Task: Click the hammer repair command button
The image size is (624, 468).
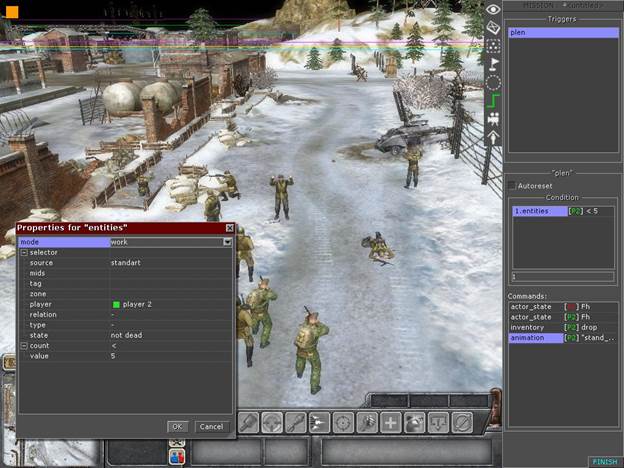Action: [x=249, y=423]
